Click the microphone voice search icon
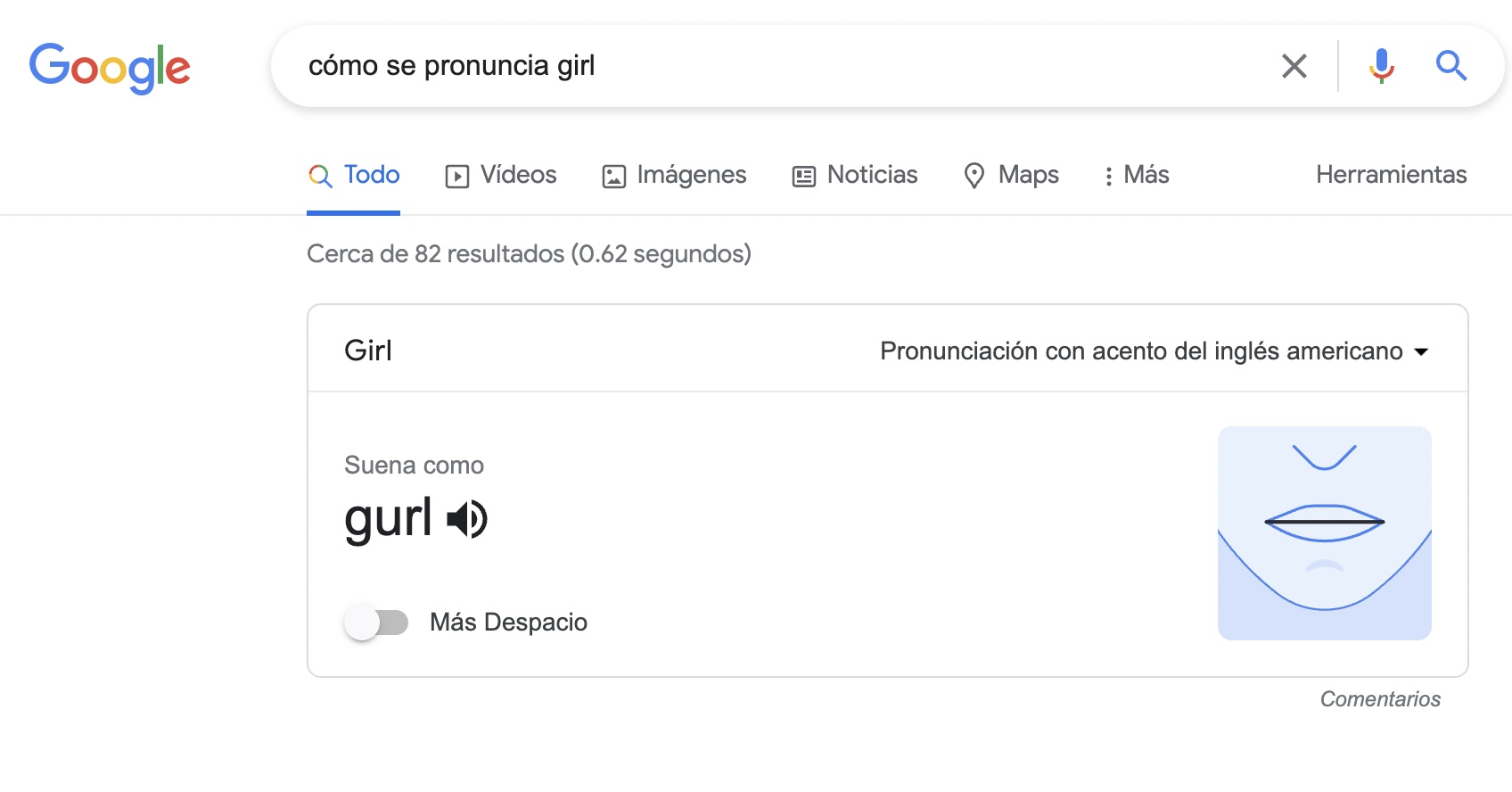 pyautogui.click(x=1383, y=65)
